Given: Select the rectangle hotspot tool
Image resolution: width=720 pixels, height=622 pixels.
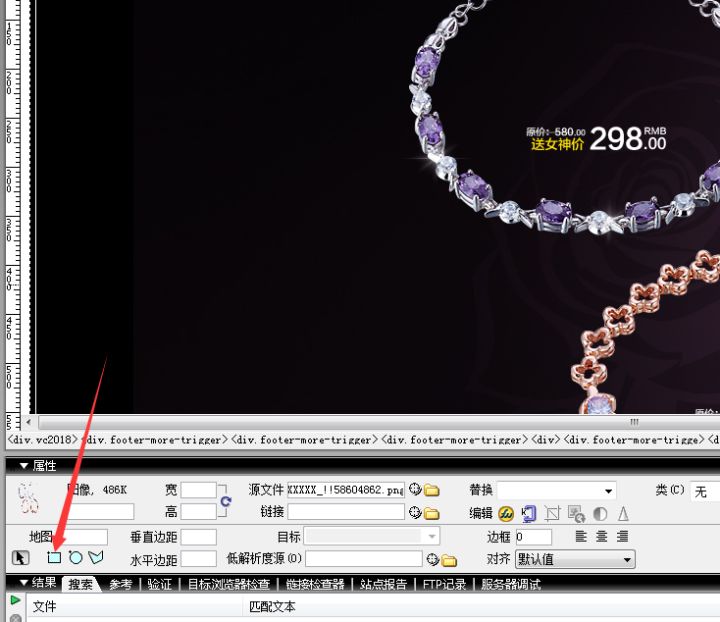Looking at the screenshot, I should tap(55, 558).
